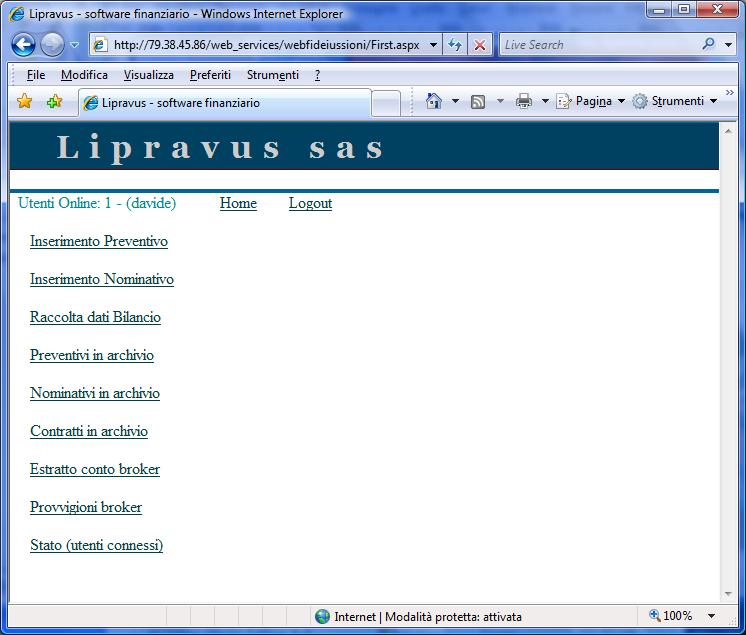Screen dimensions: 746x635
Task: Maximize the Internet Explorer window
Action: 684,10
